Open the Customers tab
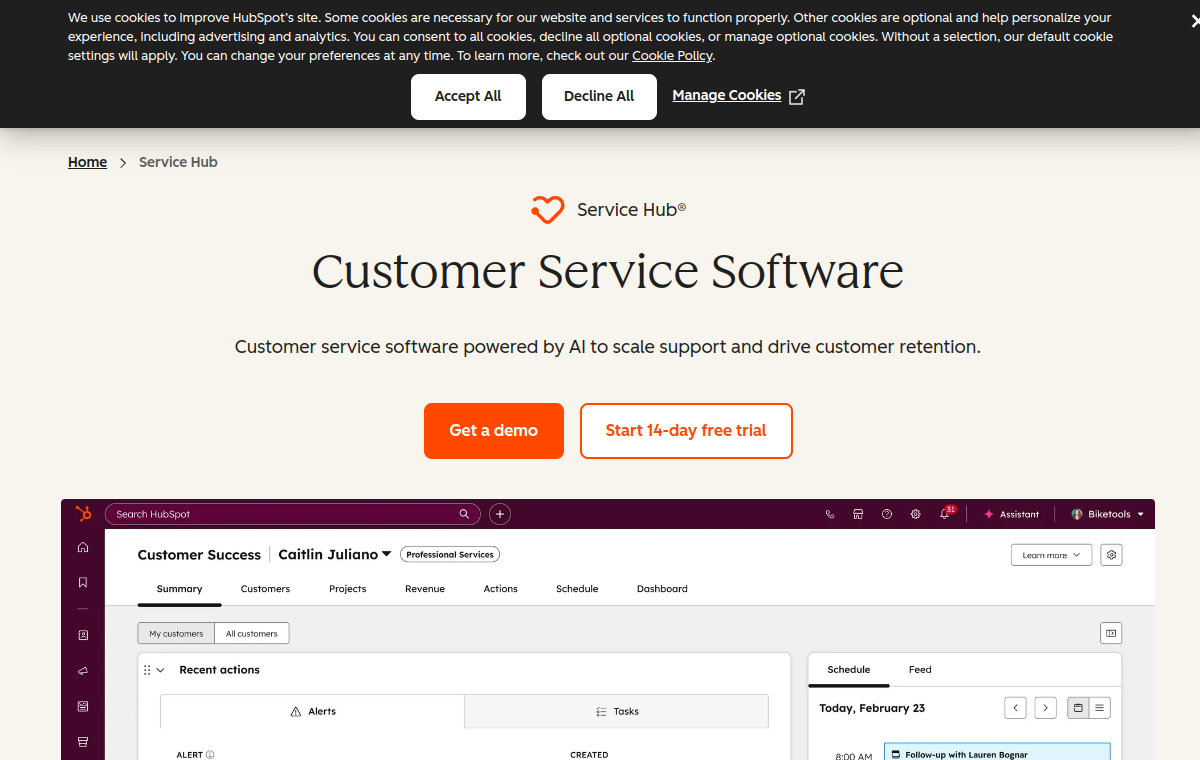Screen dimensions: 1200x760 pyautogui.click(x=265, y=589)
